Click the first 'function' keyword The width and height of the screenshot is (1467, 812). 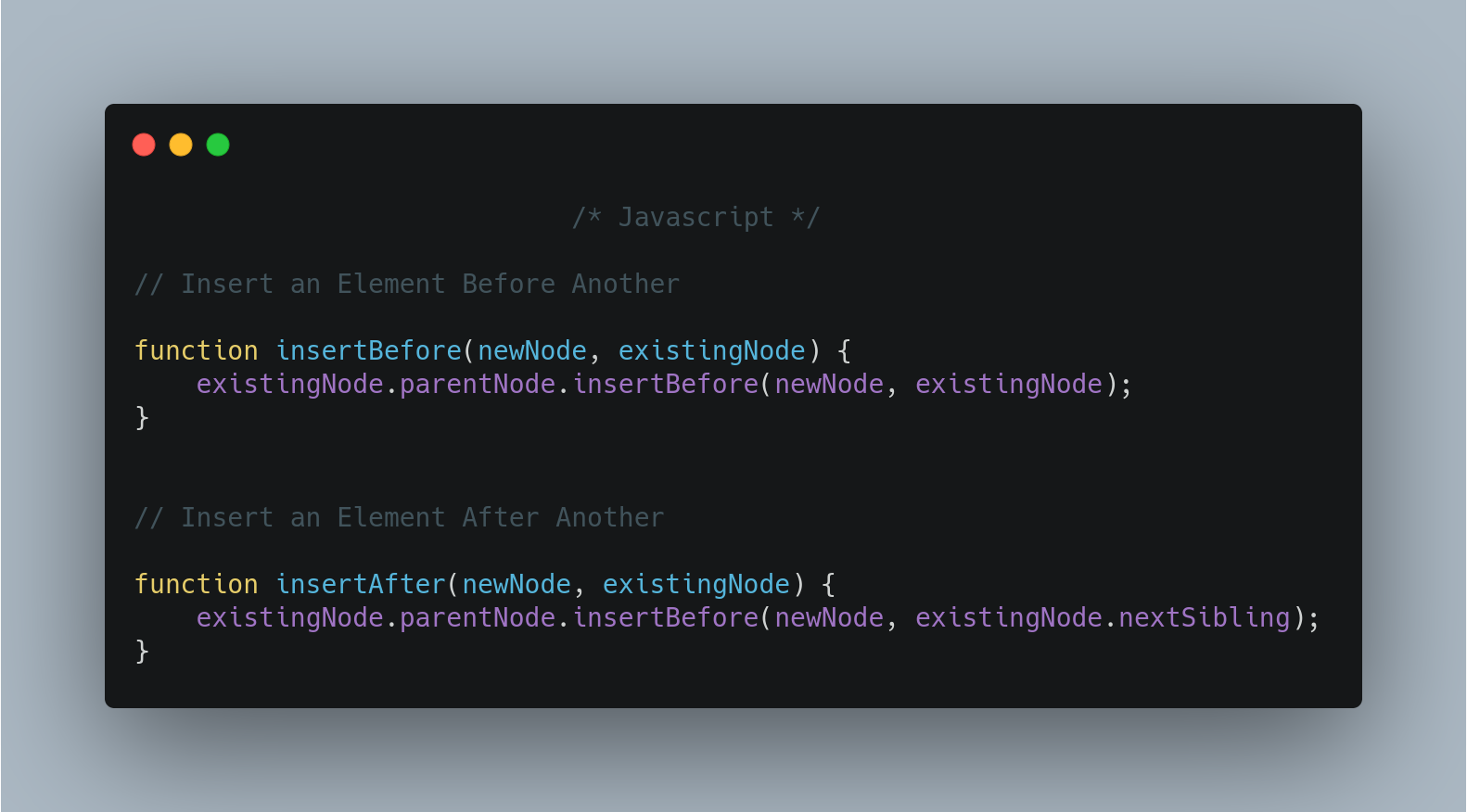(x=197, y=350)
